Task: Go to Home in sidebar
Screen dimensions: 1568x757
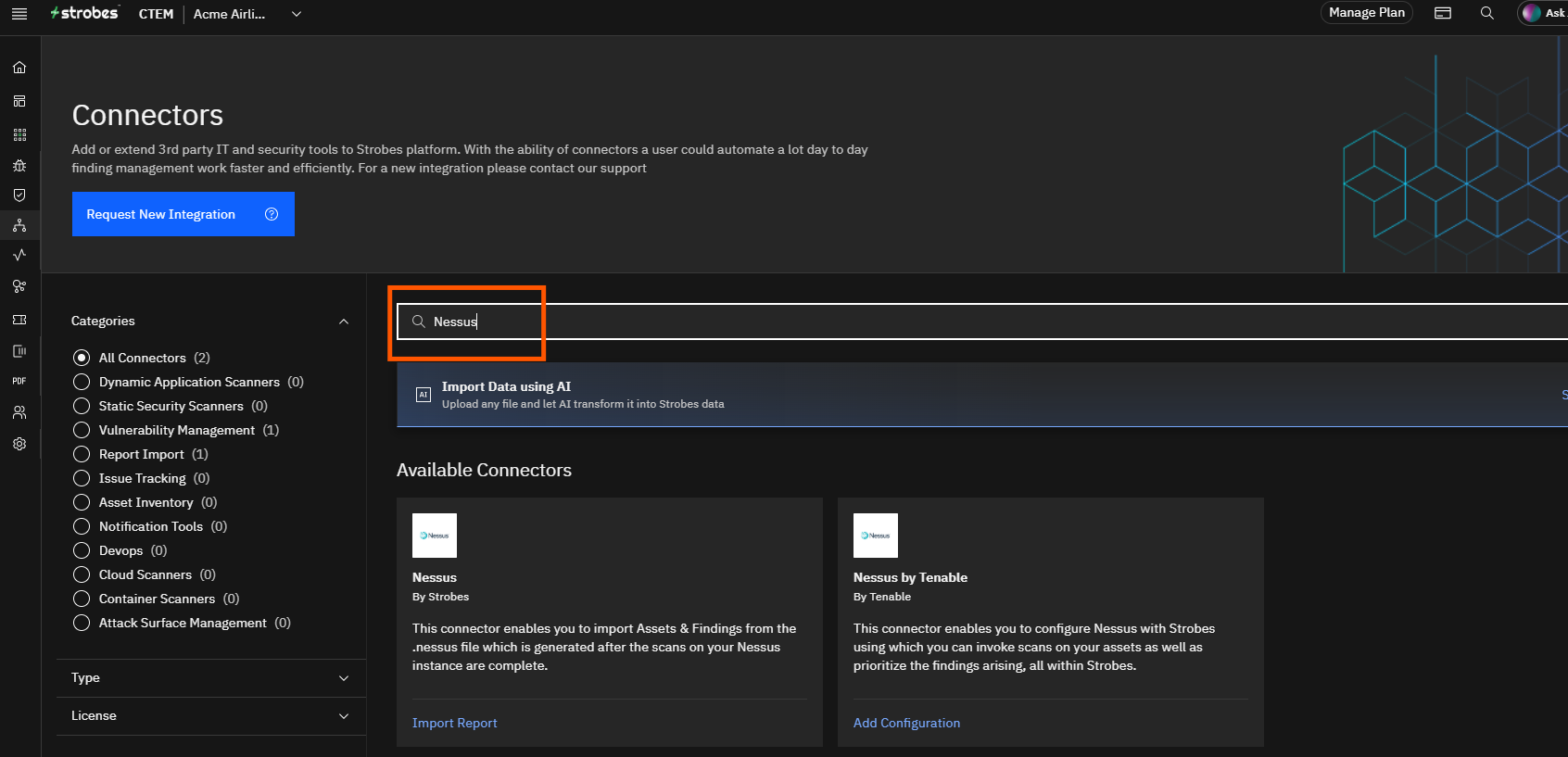Action: 19,68
